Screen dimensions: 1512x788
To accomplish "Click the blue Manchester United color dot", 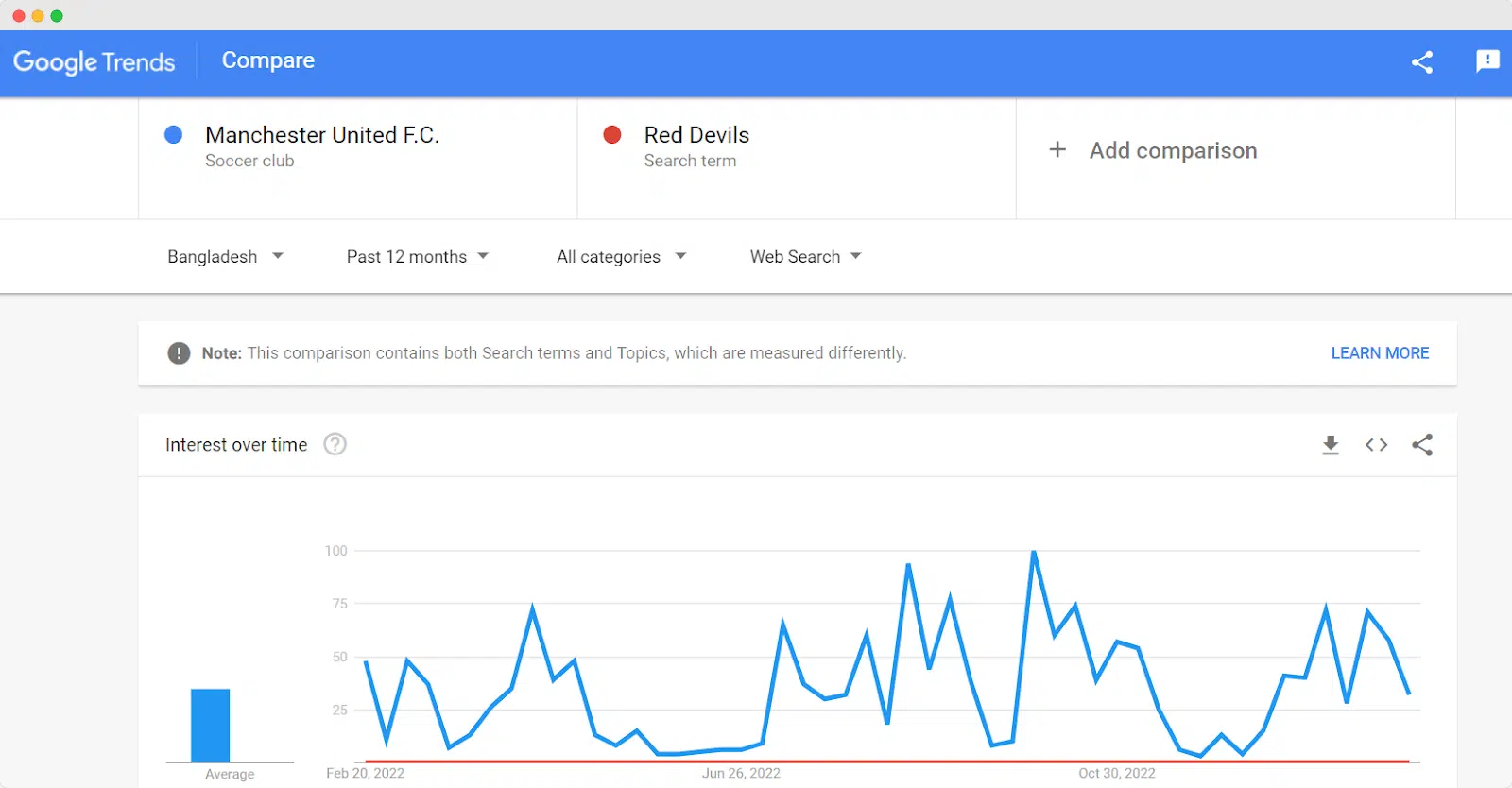I will [174, 135].
